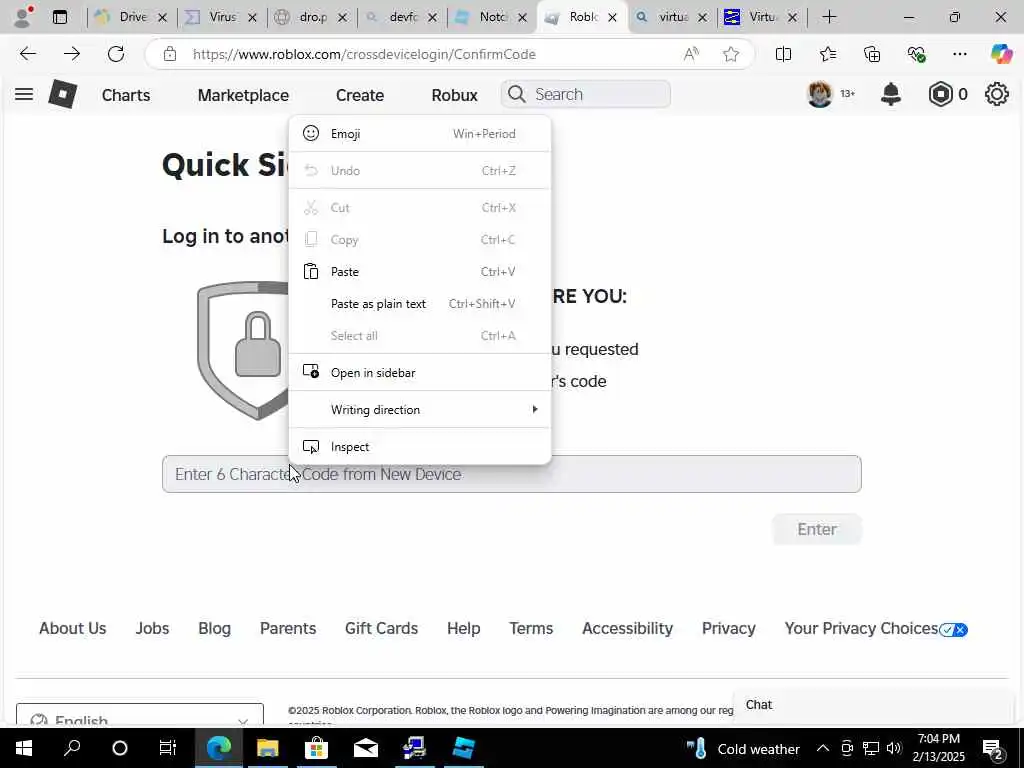This screenshot has height=768, width=1024.
Task: Open Edge Settings and more menu
Action: 959,54
